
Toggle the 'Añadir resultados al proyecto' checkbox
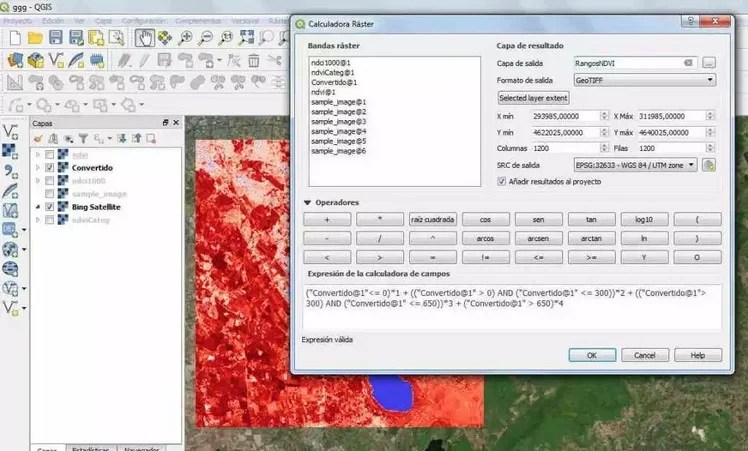tap(501, 181)
